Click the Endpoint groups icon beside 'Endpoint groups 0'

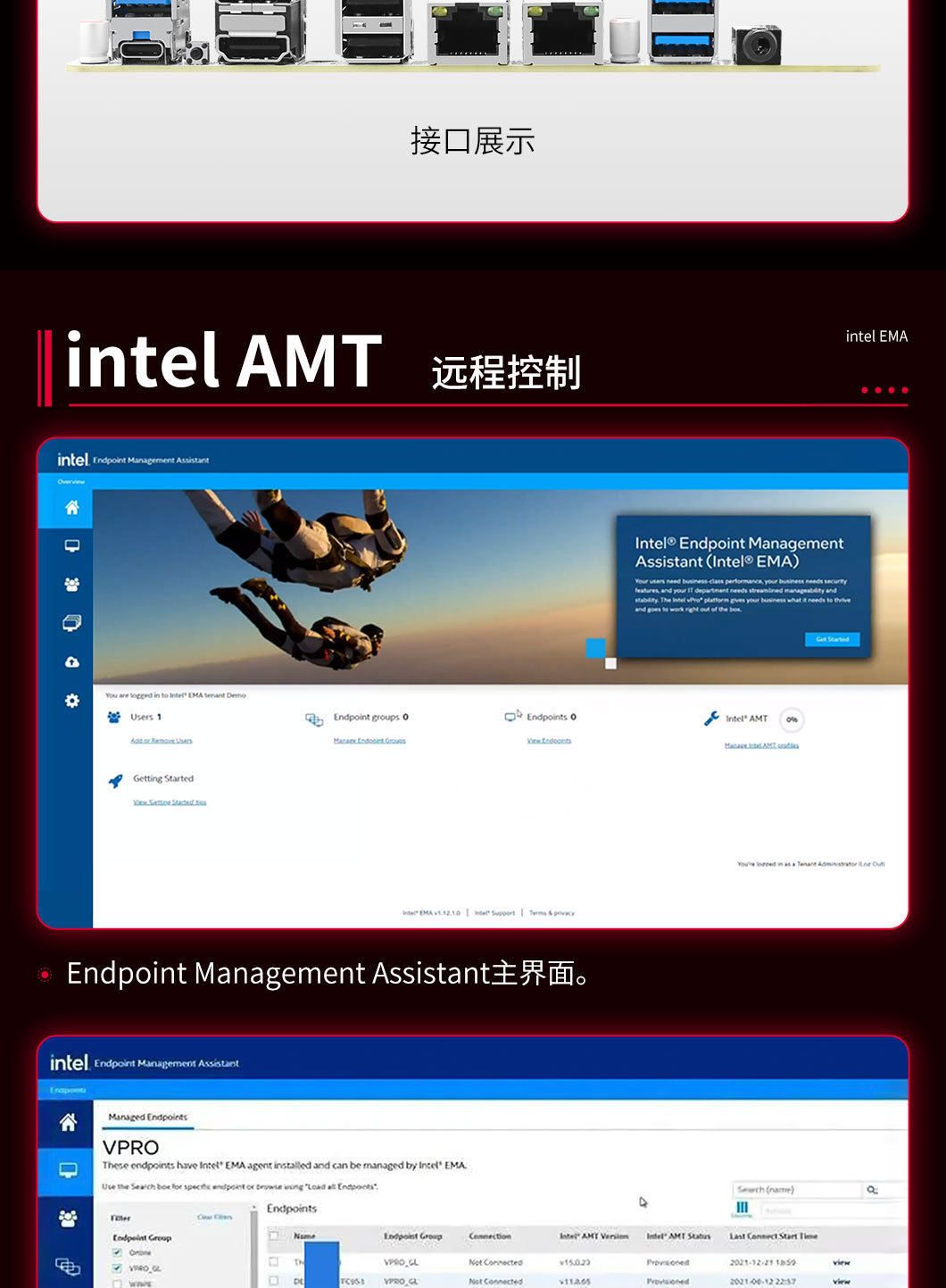[314, 719]
